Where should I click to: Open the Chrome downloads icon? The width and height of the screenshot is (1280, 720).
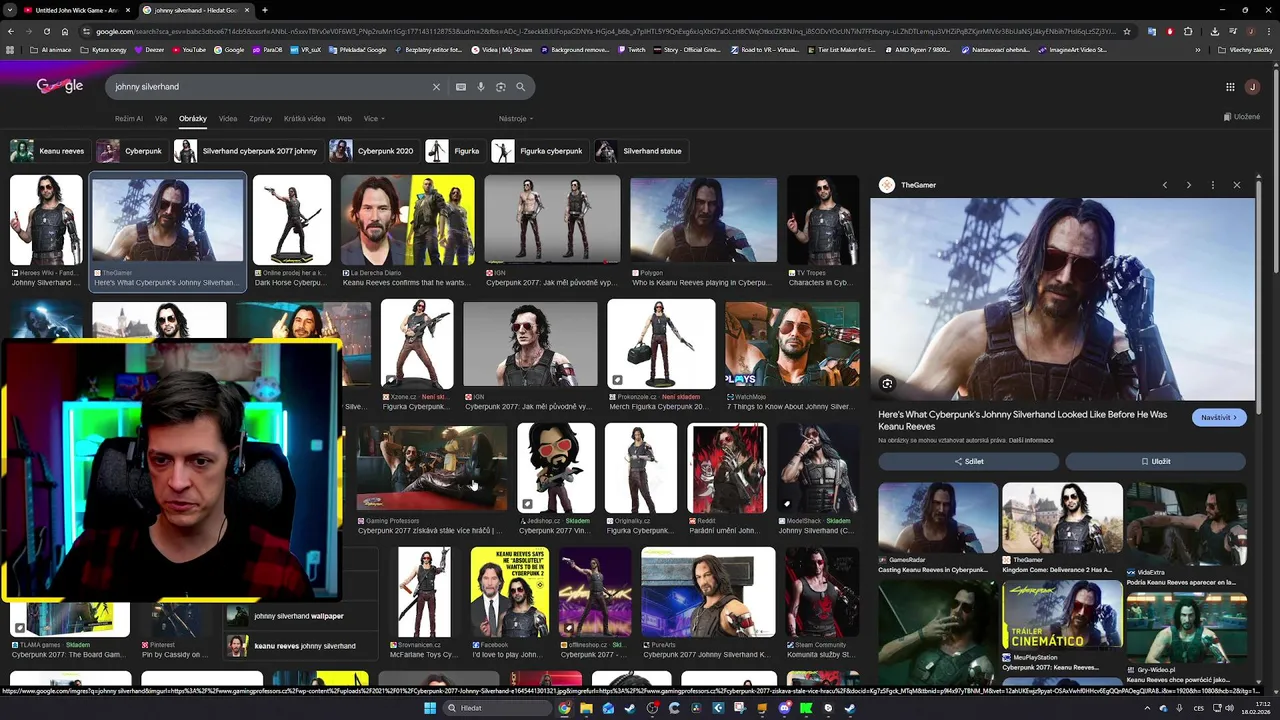point(1214,31)
